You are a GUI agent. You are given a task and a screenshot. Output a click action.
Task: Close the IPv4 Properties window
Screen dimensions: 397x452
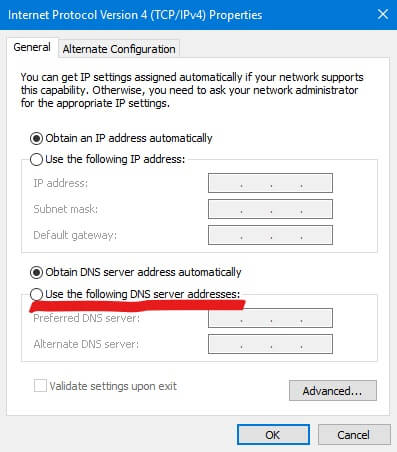coord(383,14)
